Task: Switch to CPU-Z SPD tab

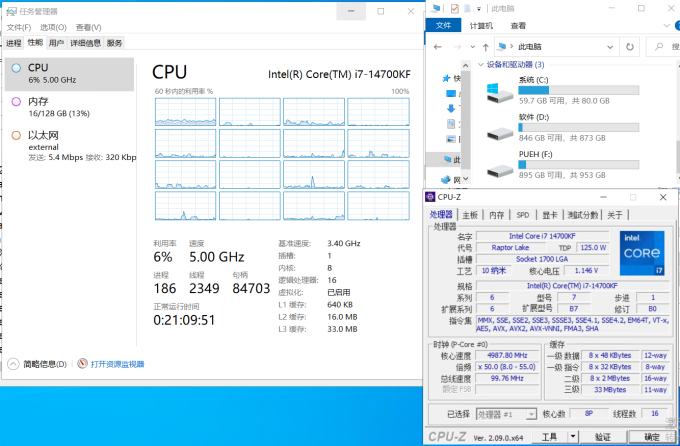Action: pos(523,215)
